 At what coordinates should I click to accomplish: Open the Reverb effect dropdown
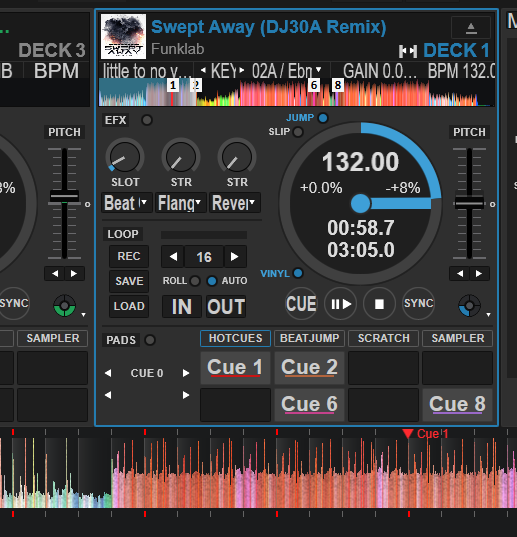click(235, 203)
